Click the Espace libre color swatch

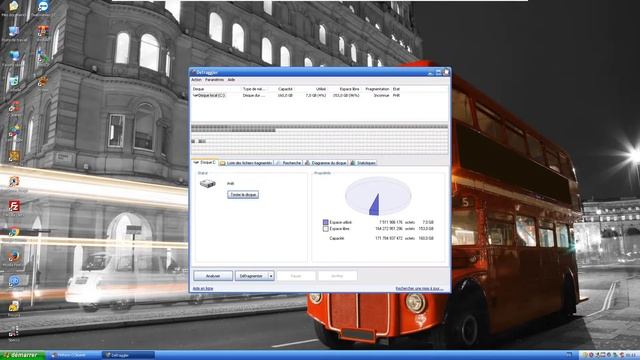tap(325, 229)
